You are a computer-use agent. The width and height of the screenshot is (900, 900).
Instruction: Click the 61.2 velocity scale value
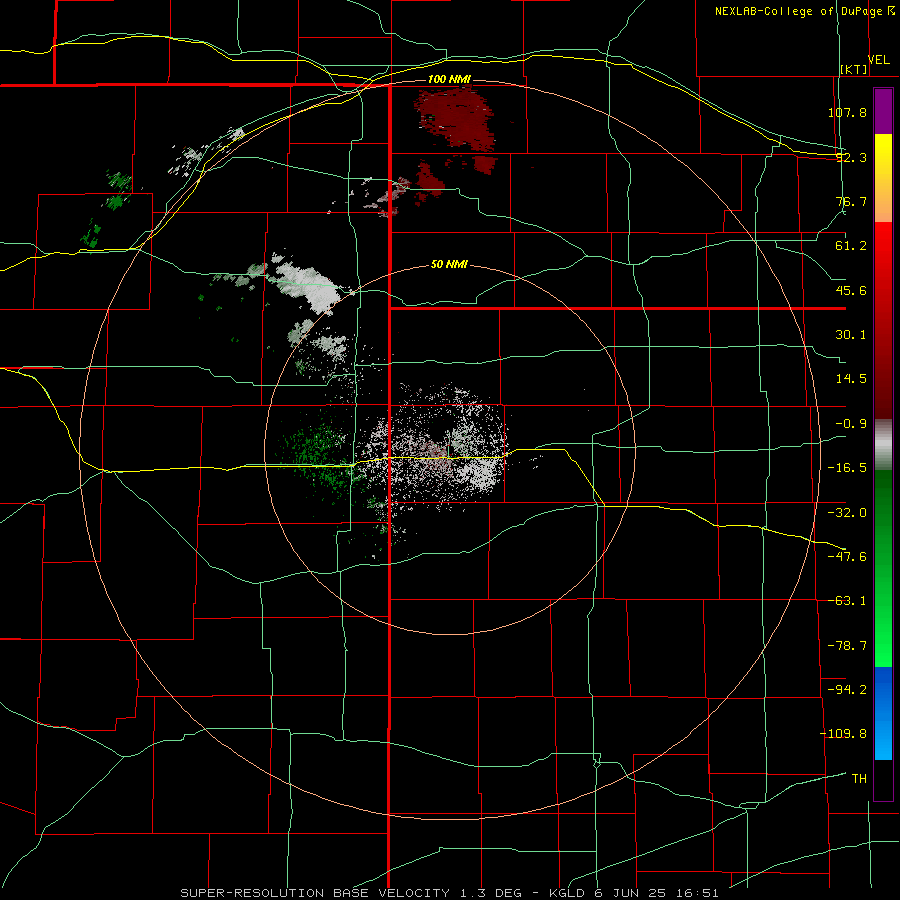(x=851, y=246)
